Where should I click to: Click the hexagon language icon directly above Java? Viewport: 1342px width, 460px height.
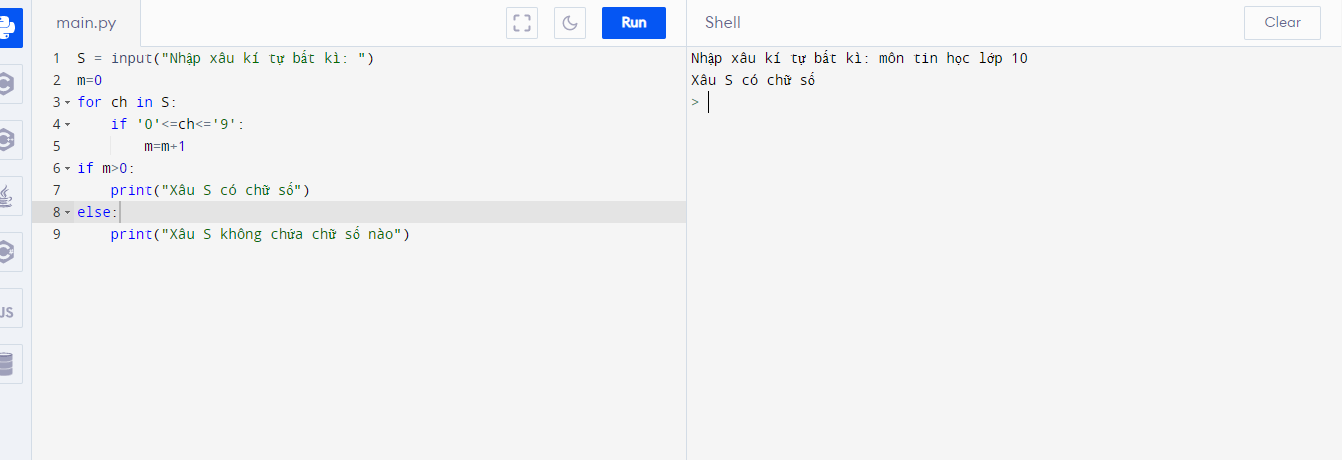[x=8, y=141]
